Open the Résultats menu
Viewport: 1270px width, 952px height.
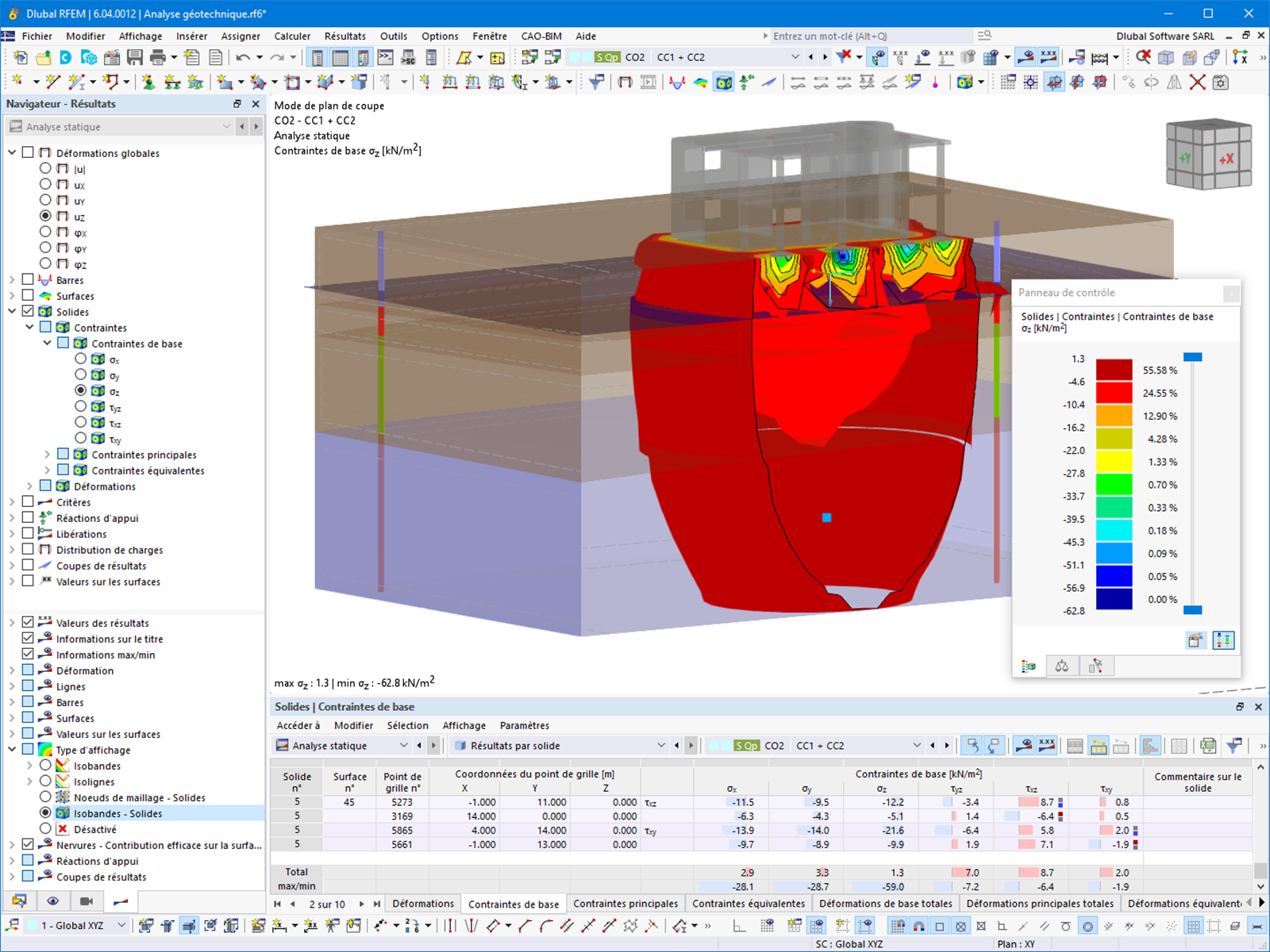tap(345, 36)
